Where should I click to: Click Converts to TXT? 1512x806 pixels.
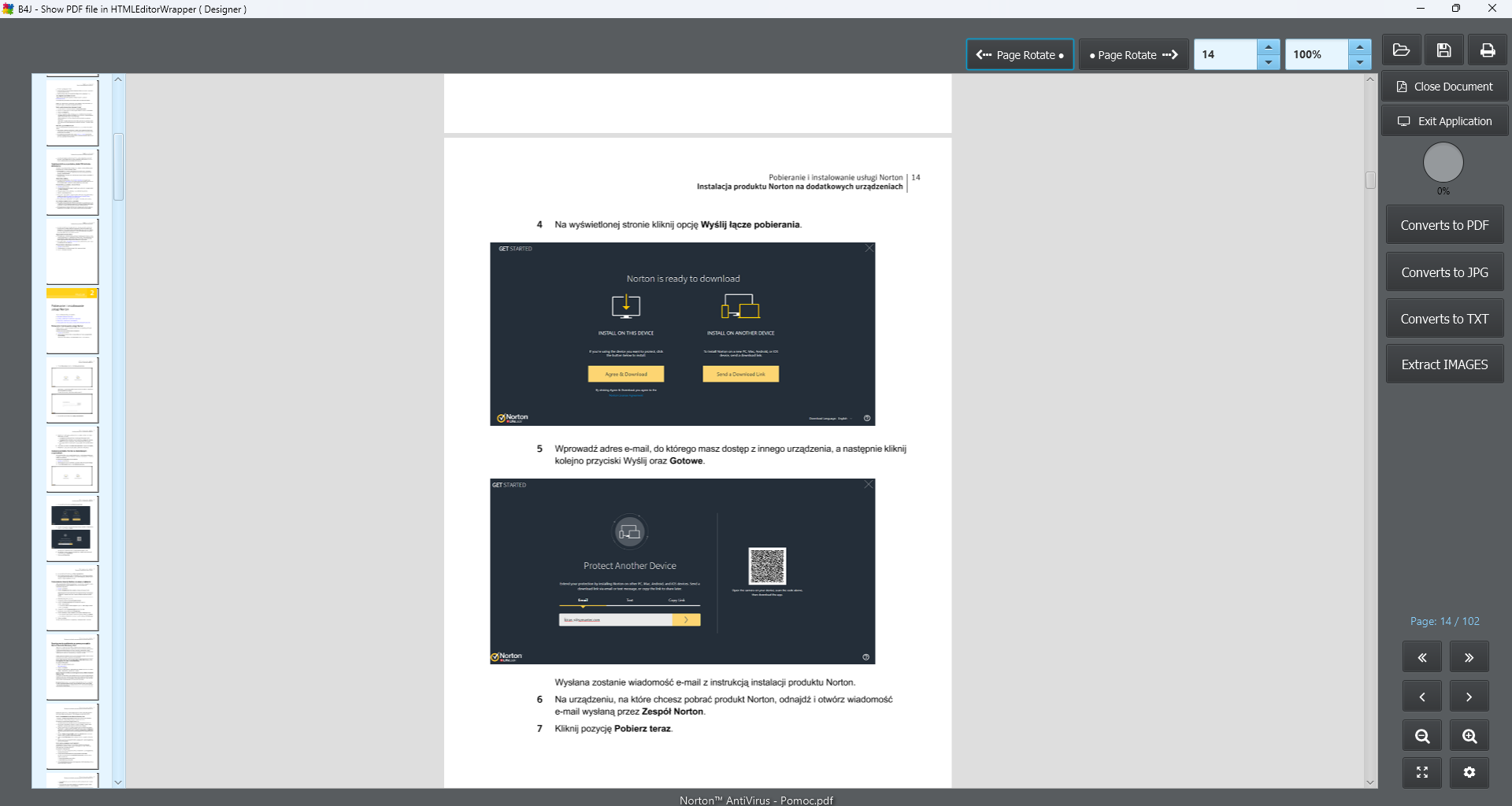click(x=1445, y=319)
